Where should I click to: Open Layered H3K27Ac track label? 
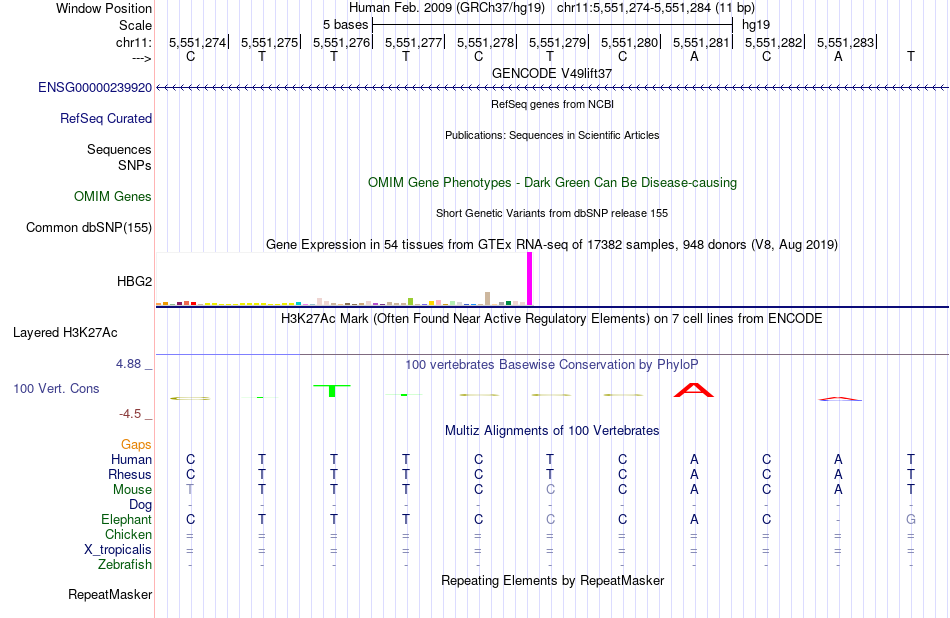click(65, 333)
